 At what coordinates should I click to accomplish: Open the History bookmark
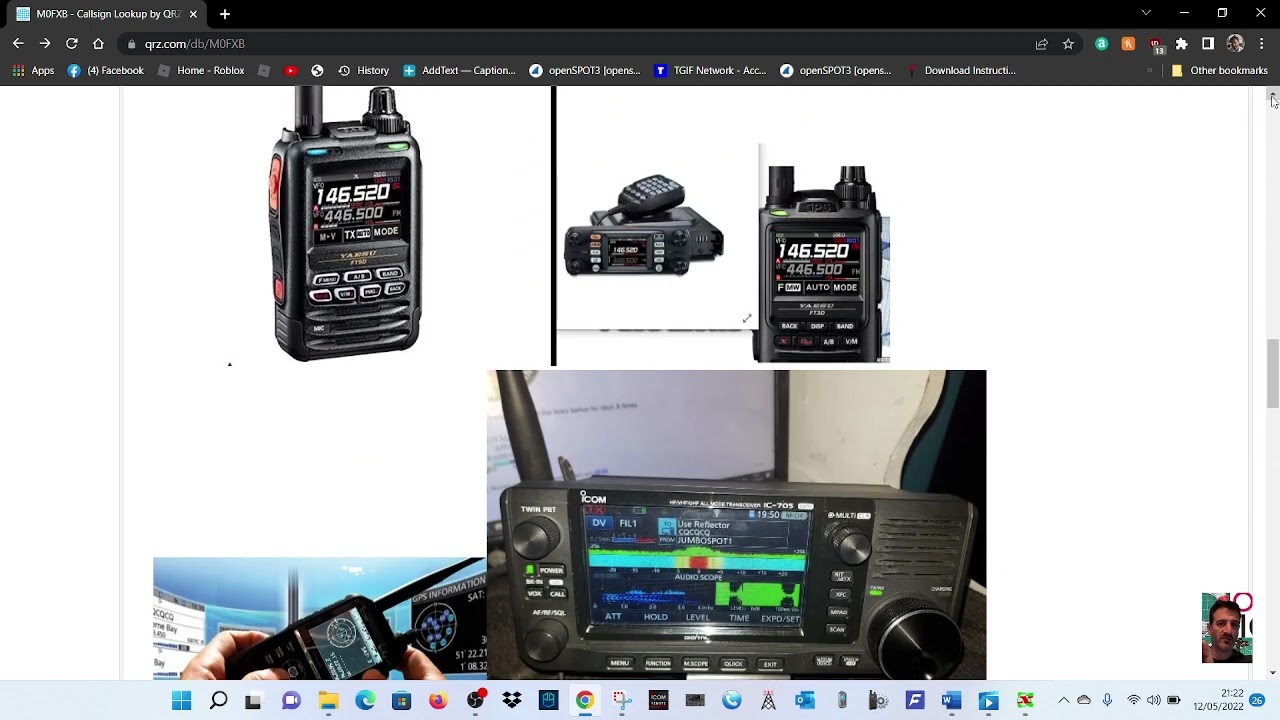pos(363,71)
